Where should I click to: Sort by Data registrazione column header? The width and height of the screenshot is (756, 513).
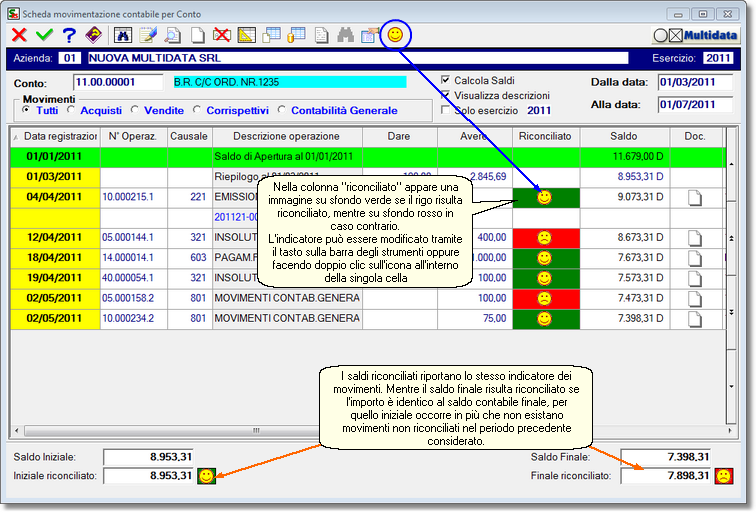(55, 137)
